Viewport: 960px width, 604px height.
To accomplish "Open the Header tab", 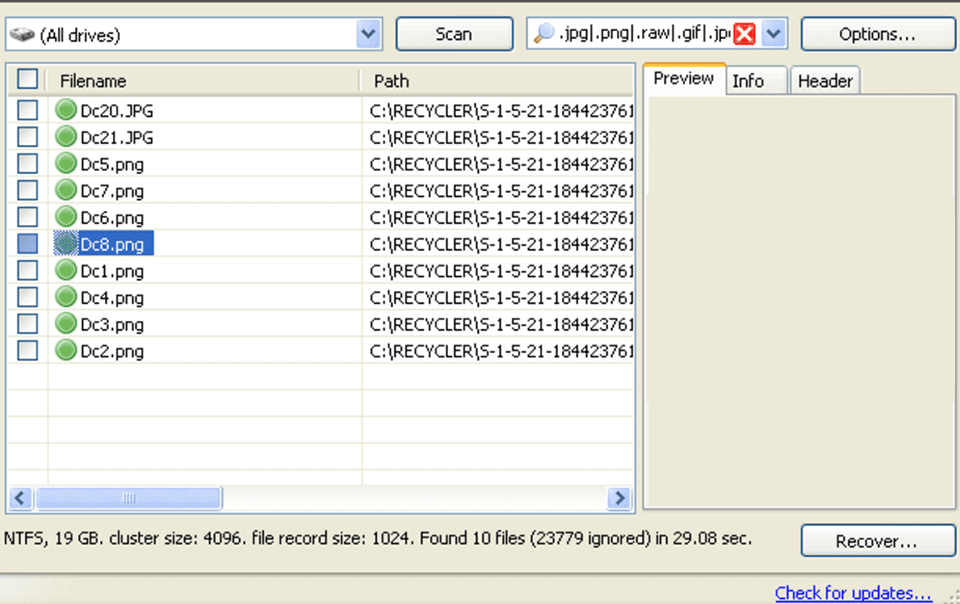I will [824, 80].
